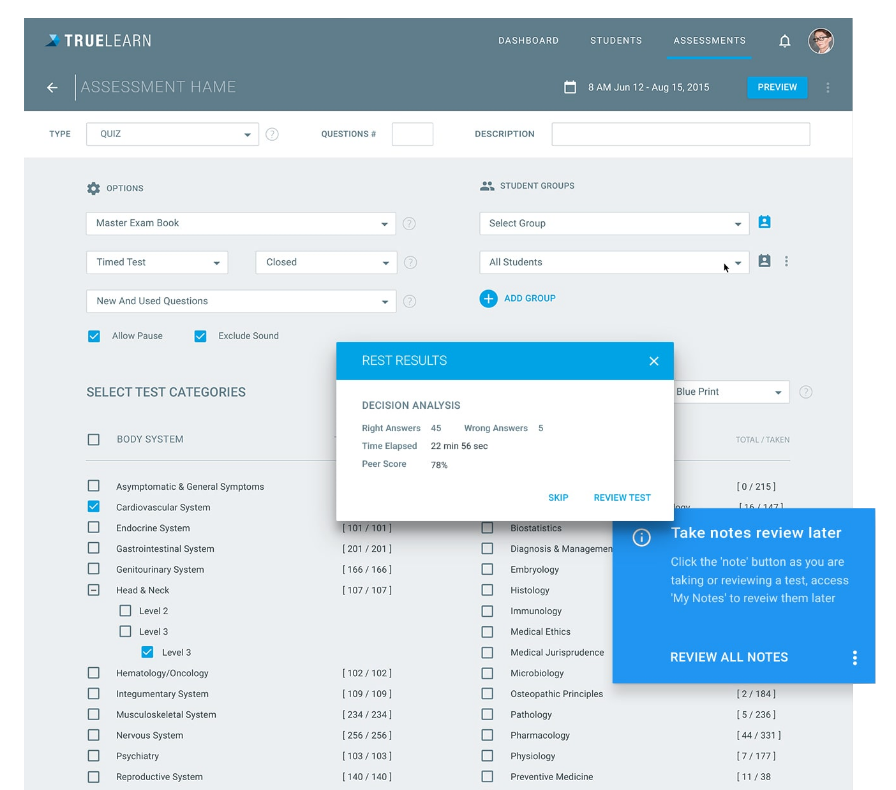
Task: Disable the Exclude Sound checkbox
Action: (x=200, y=336)
